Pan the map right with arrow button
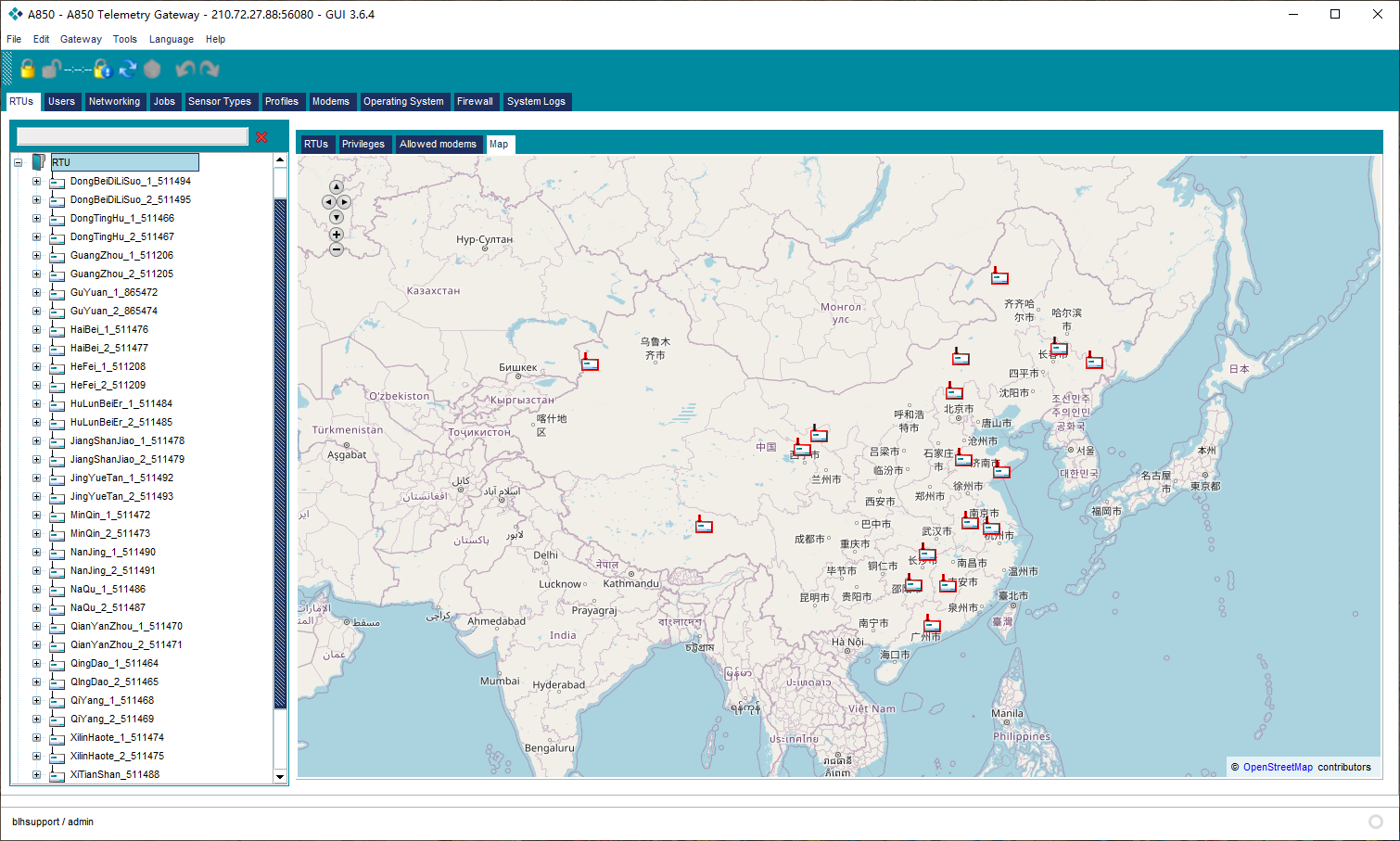Image resolution: width=1400 pixels, height=841 pixels. pos(345,202)
